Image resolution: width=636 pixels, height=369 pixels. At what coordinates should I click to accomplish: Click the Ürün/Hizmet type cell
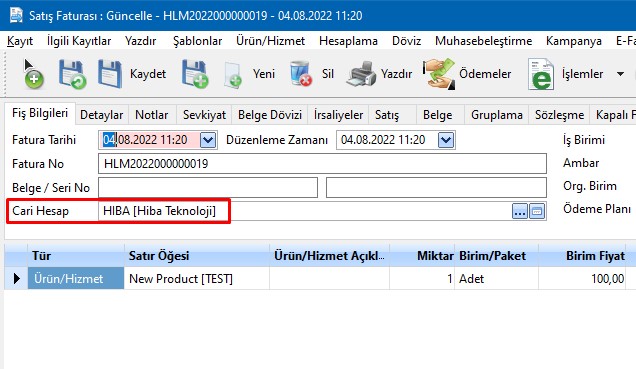pyautogui.click(x=76, y=279)
